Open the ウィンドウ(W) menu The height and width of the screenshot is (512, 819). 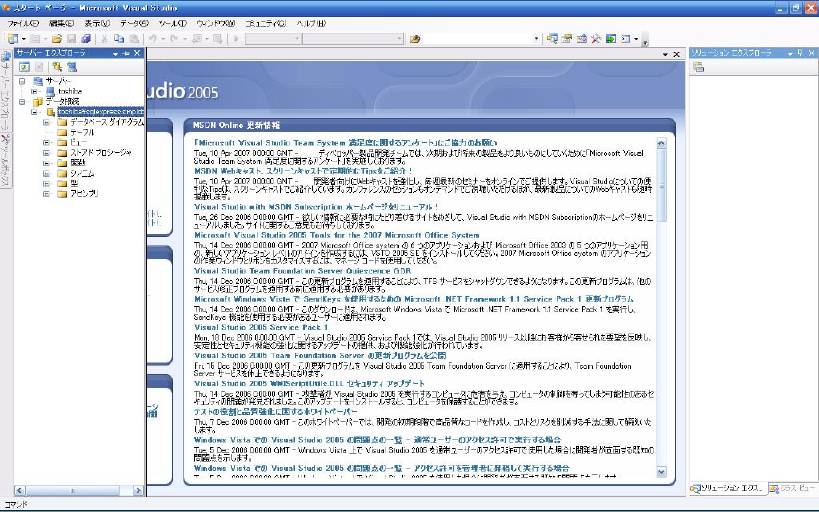(x=216, y=24)
